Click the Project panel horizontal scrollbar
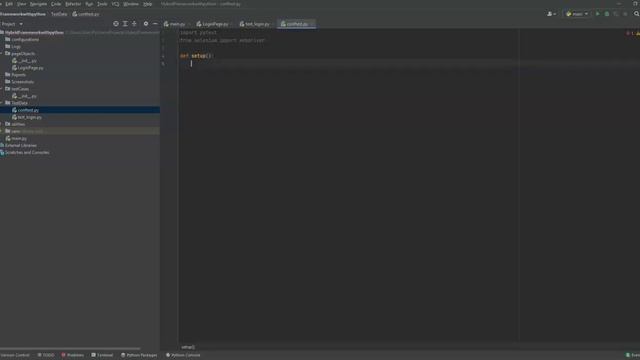The image size is (640, 360). tap(70, 349)
